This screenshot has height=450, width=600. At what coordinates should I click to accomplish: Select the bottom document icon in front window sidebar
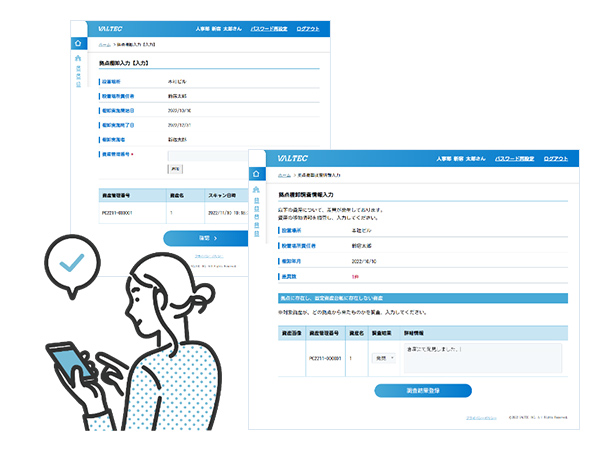point(257,225)
